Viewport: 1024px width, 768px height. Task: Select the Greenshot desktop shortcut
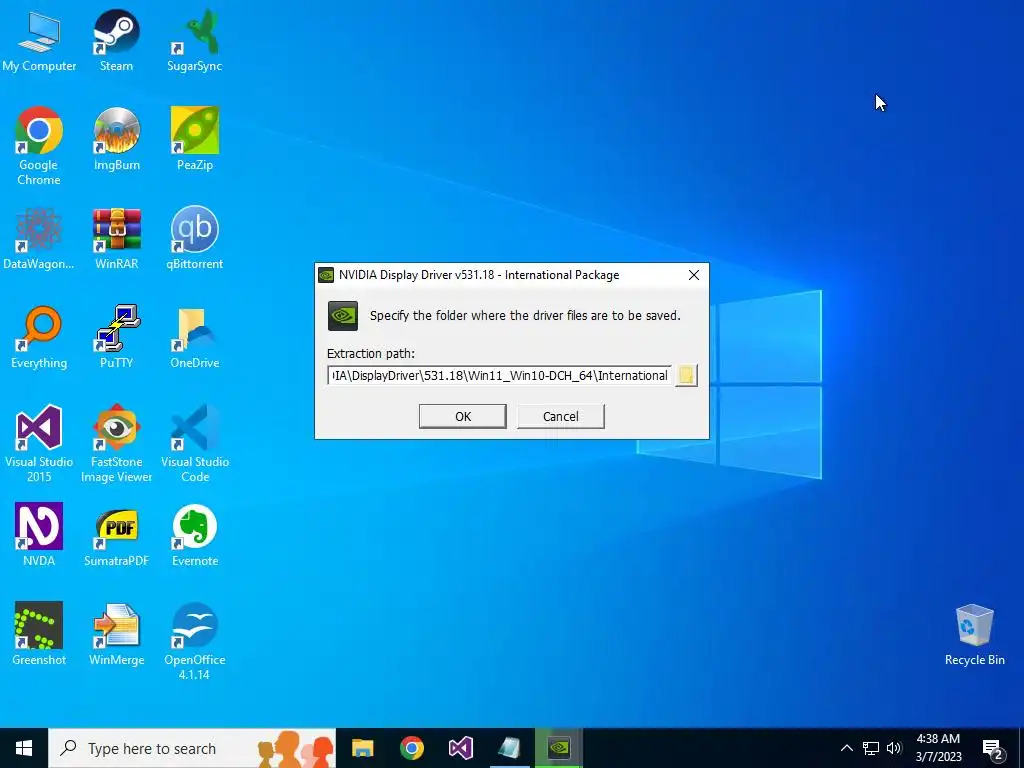tap(39, 634)
